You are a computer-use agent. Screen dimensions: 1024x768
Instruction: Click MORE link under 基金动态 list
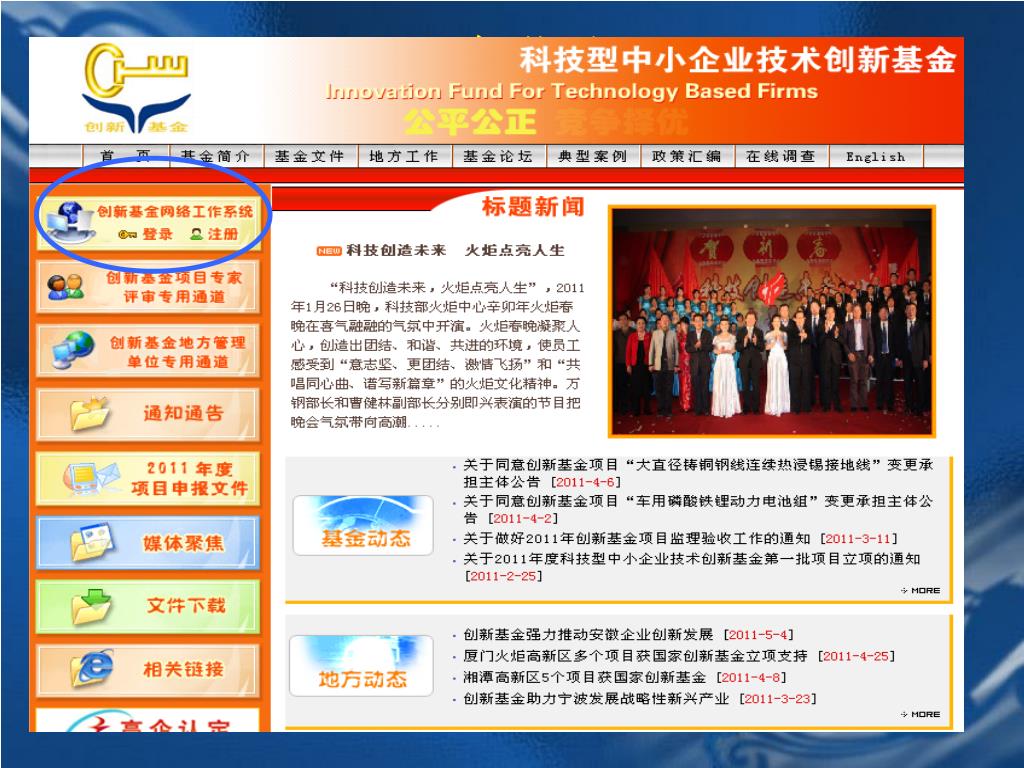click(x=921, y=590)
